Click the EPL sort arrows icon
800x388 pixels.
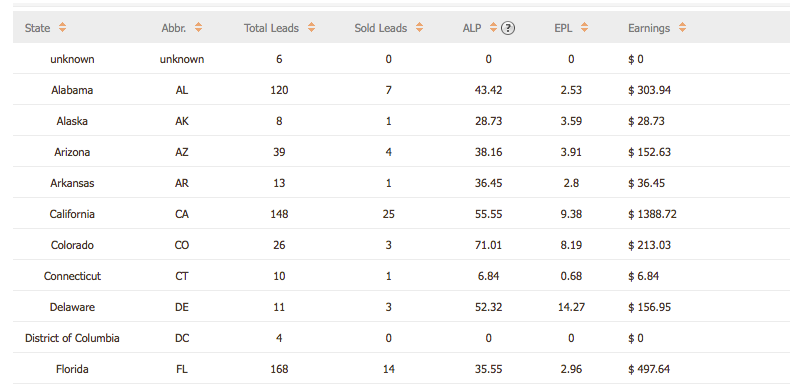pyautogui.click(x=584, y=28)
